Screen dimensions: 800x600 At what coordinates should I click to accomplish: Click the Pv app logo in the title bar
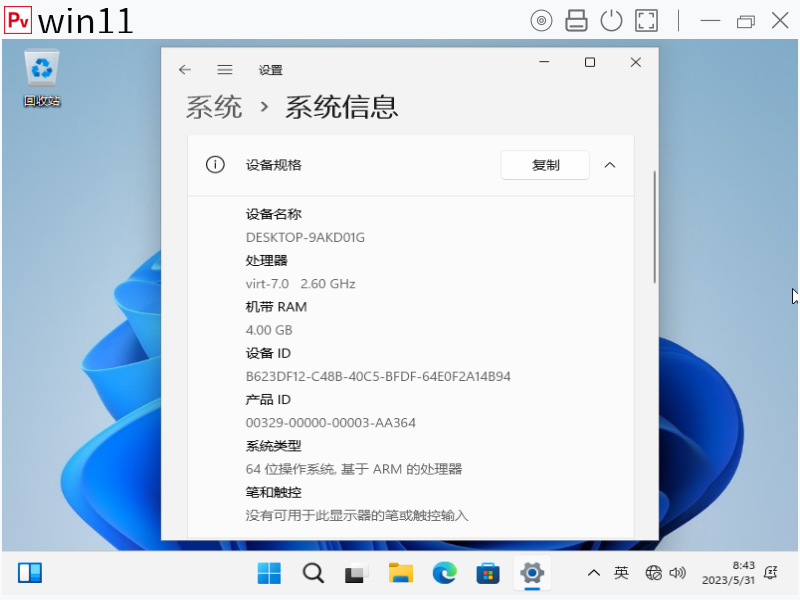[x=18, y=20]
